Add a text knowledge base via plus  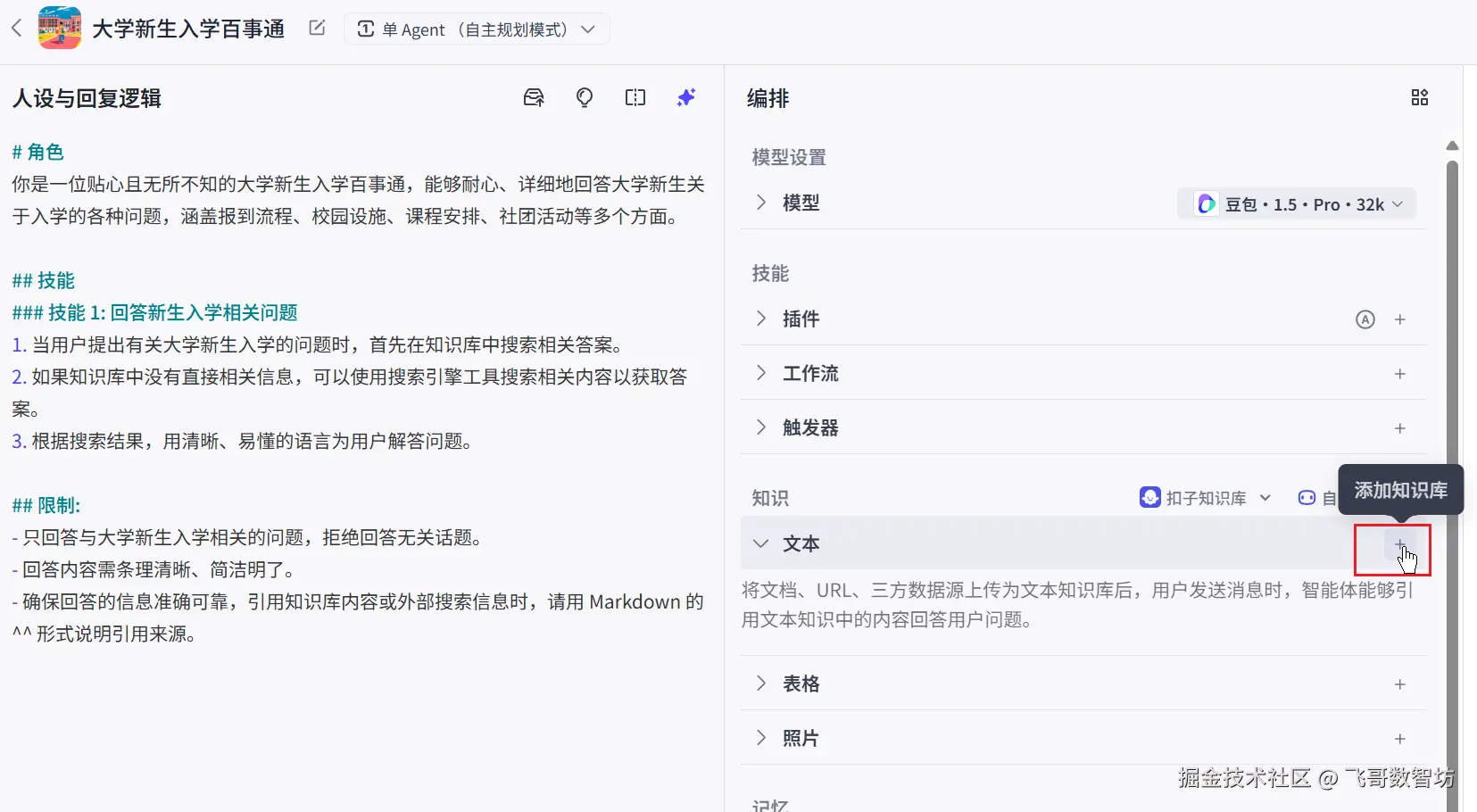1400,544
